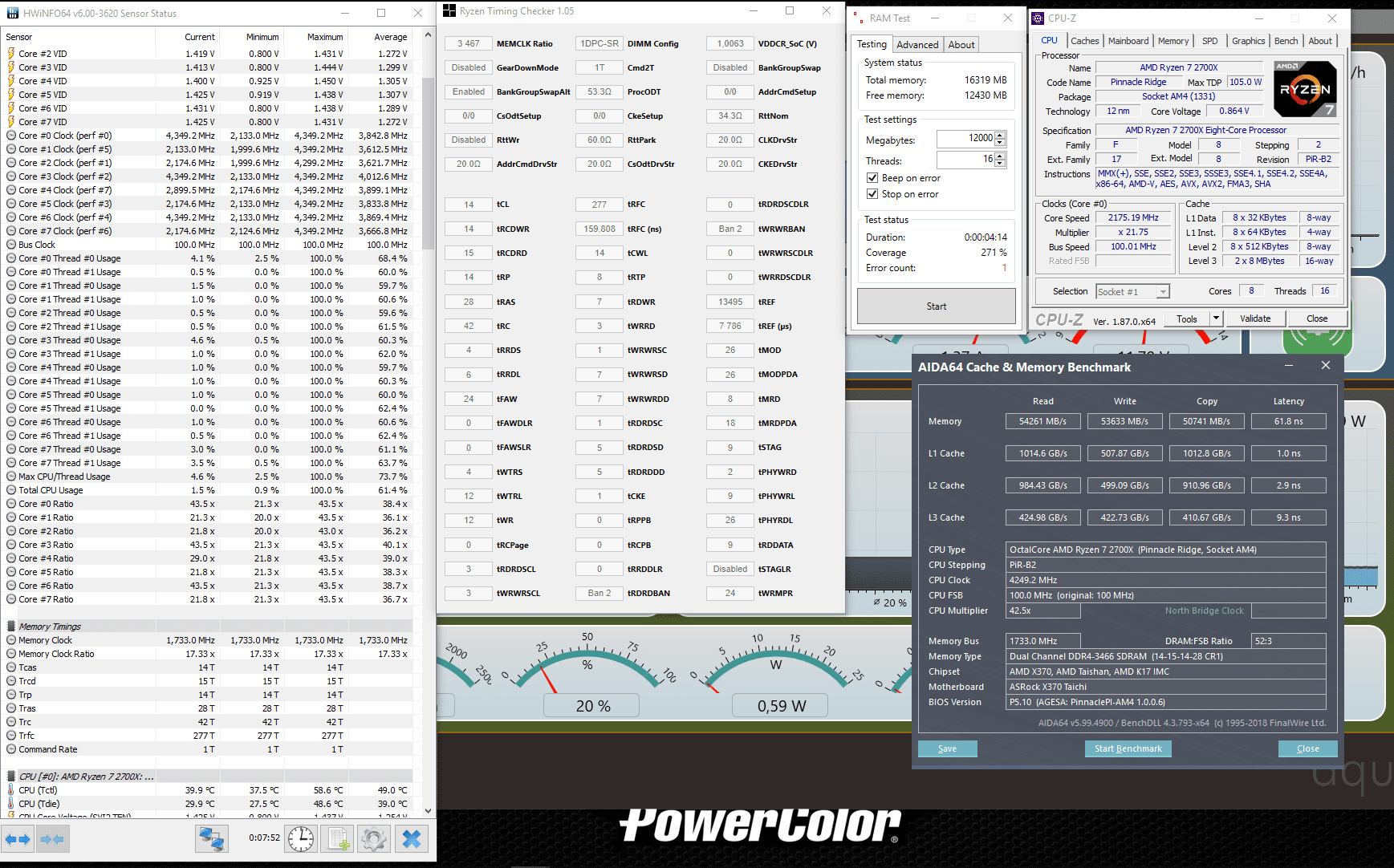Viewport: 1394px width, 868px height.
Task: Click the CPU-Z Tools button
Action: (1187, 318)
